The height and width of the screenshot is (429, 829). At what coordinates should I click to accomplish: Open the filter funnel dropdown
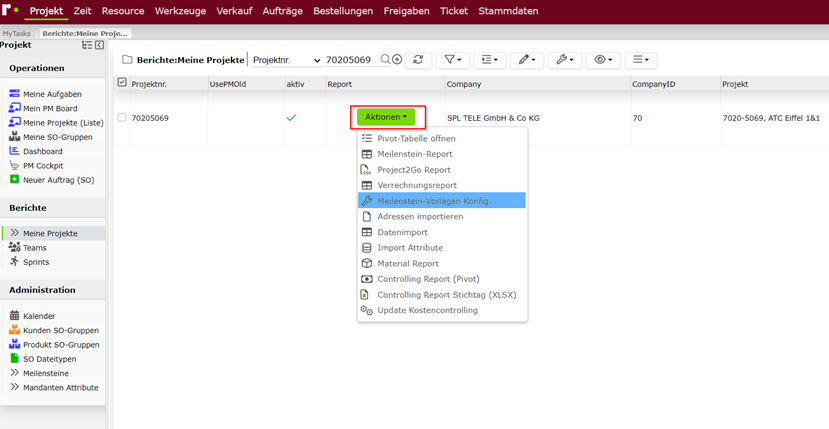pos(453,60)
